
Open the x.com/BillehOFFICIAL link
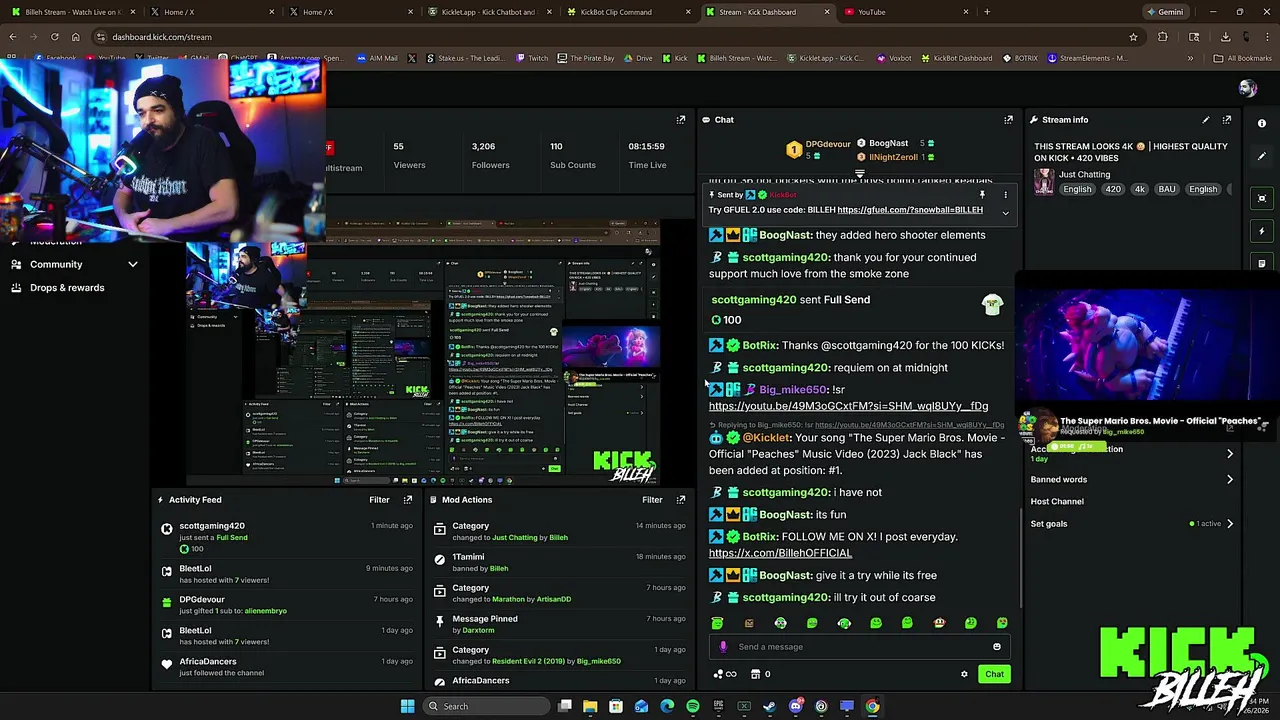pos(780,553)
